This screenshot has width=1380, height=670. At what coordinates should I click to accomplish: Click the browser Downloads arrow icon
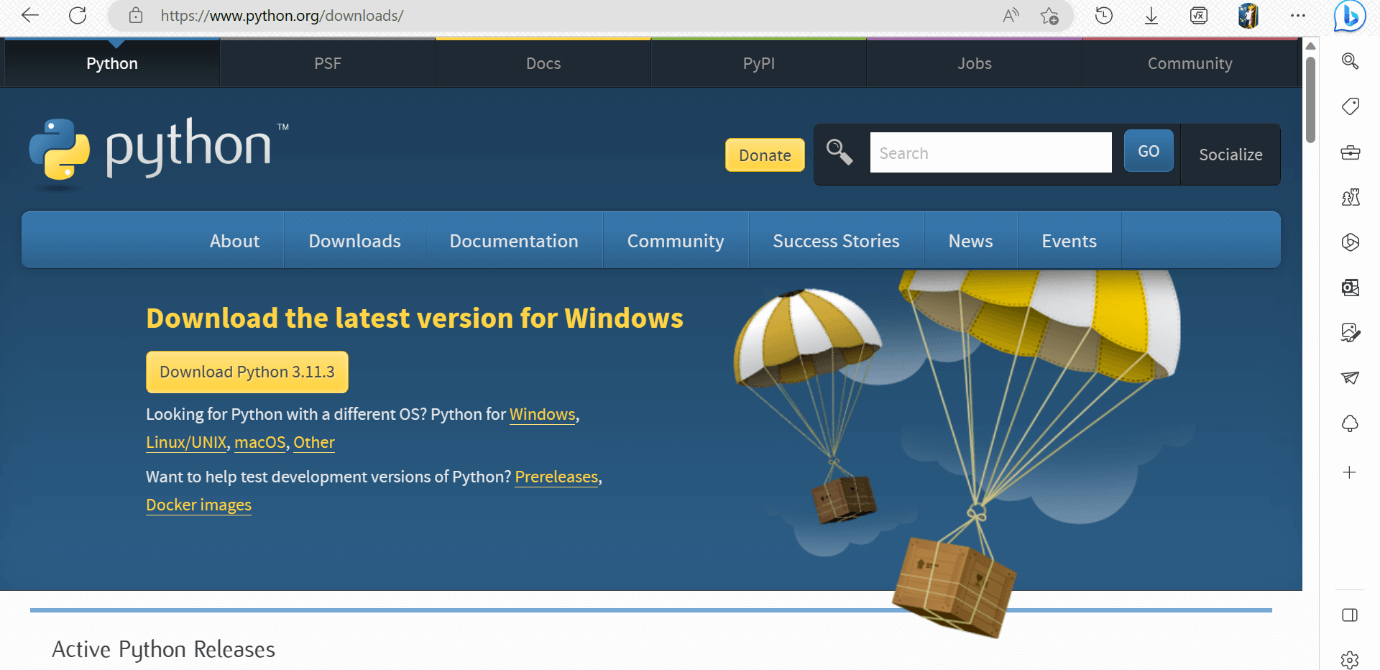[1151, 16]
